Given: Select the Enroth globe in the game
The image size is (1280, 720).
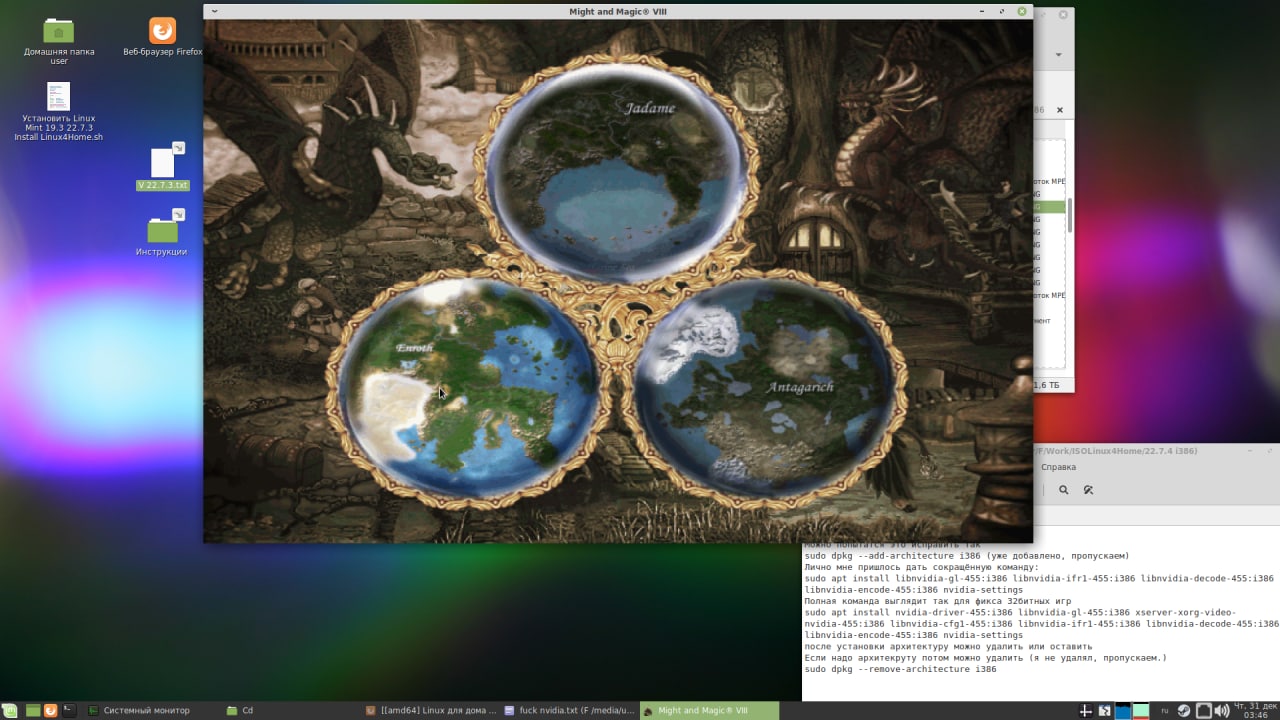Looking at the screenshot, I should (468, 388).
